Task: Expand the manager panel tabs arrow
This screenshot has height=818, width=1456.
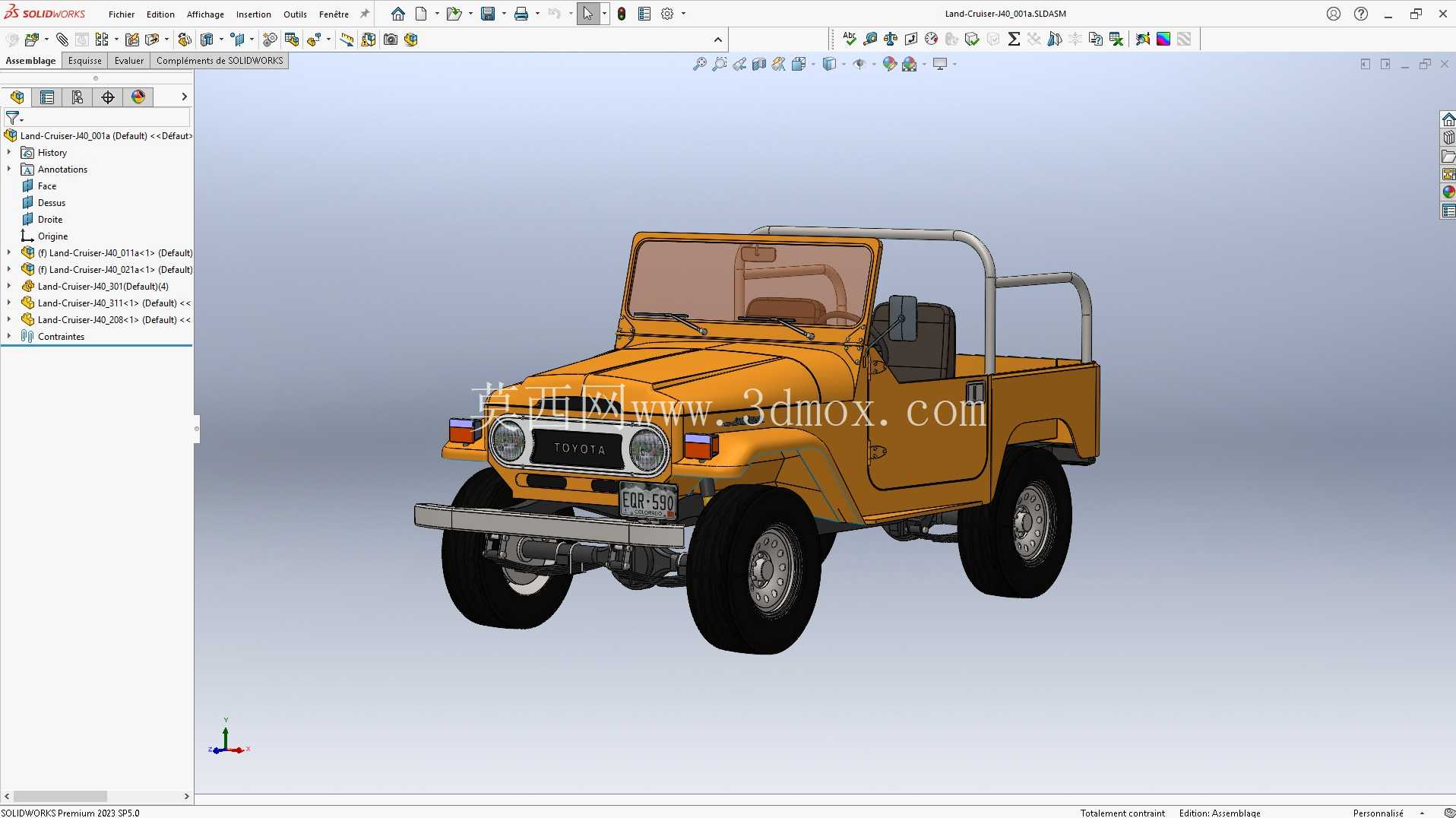Action: (x=184, y=97)
